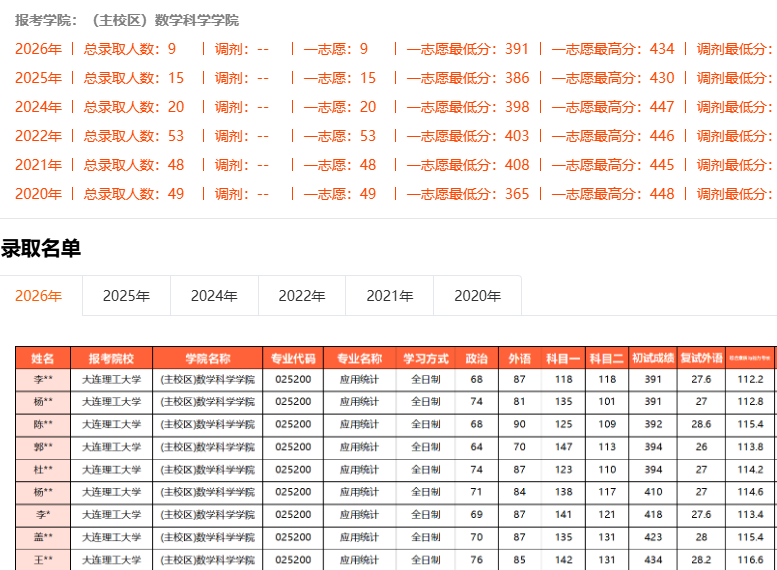
Task: Click 一志愿最低分：398 in the summary
Action: pyautogui.click(x=468, y=107)
